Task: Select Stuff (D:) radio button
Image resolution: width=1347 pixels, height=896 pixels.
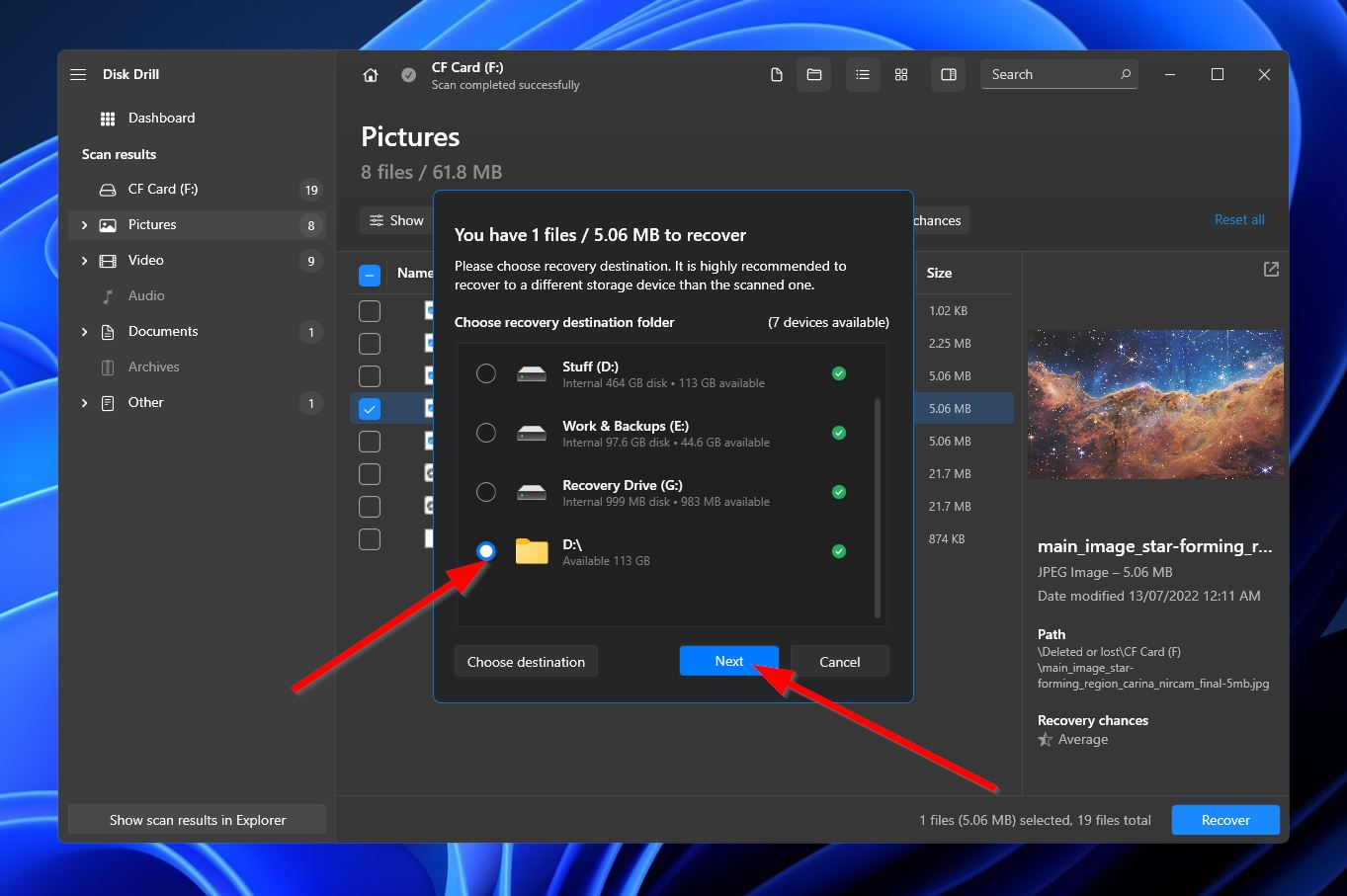Action: (486, 373)
